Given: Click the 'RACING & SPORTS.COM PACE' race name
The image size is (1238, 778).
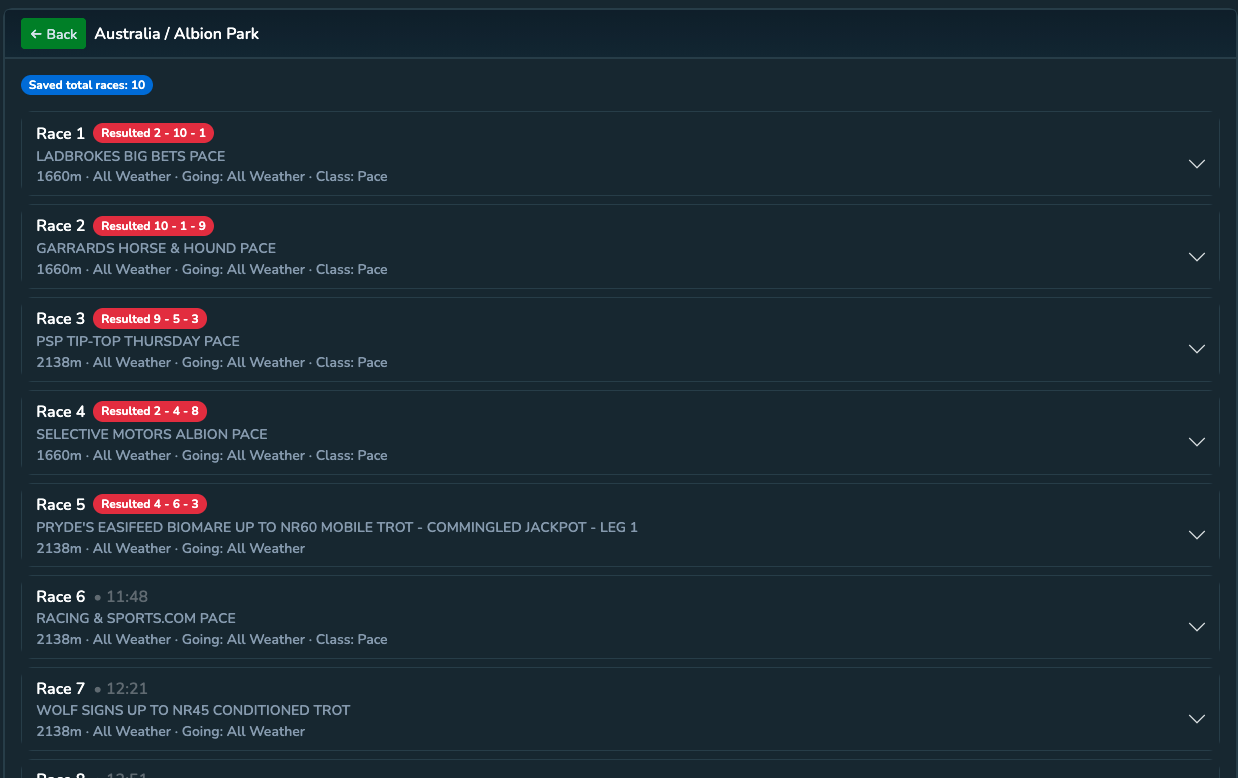Looking at the screenshot, I should 136,618.
